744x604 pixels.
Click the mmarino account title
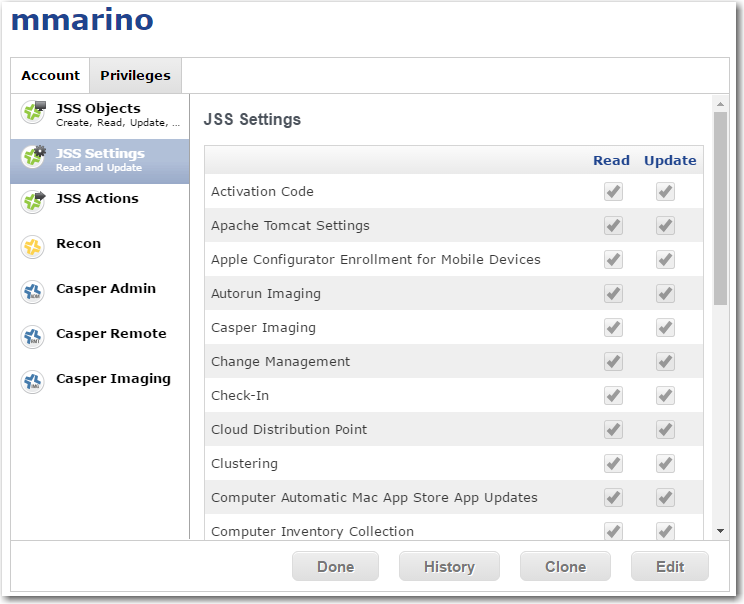pos(82,20)
